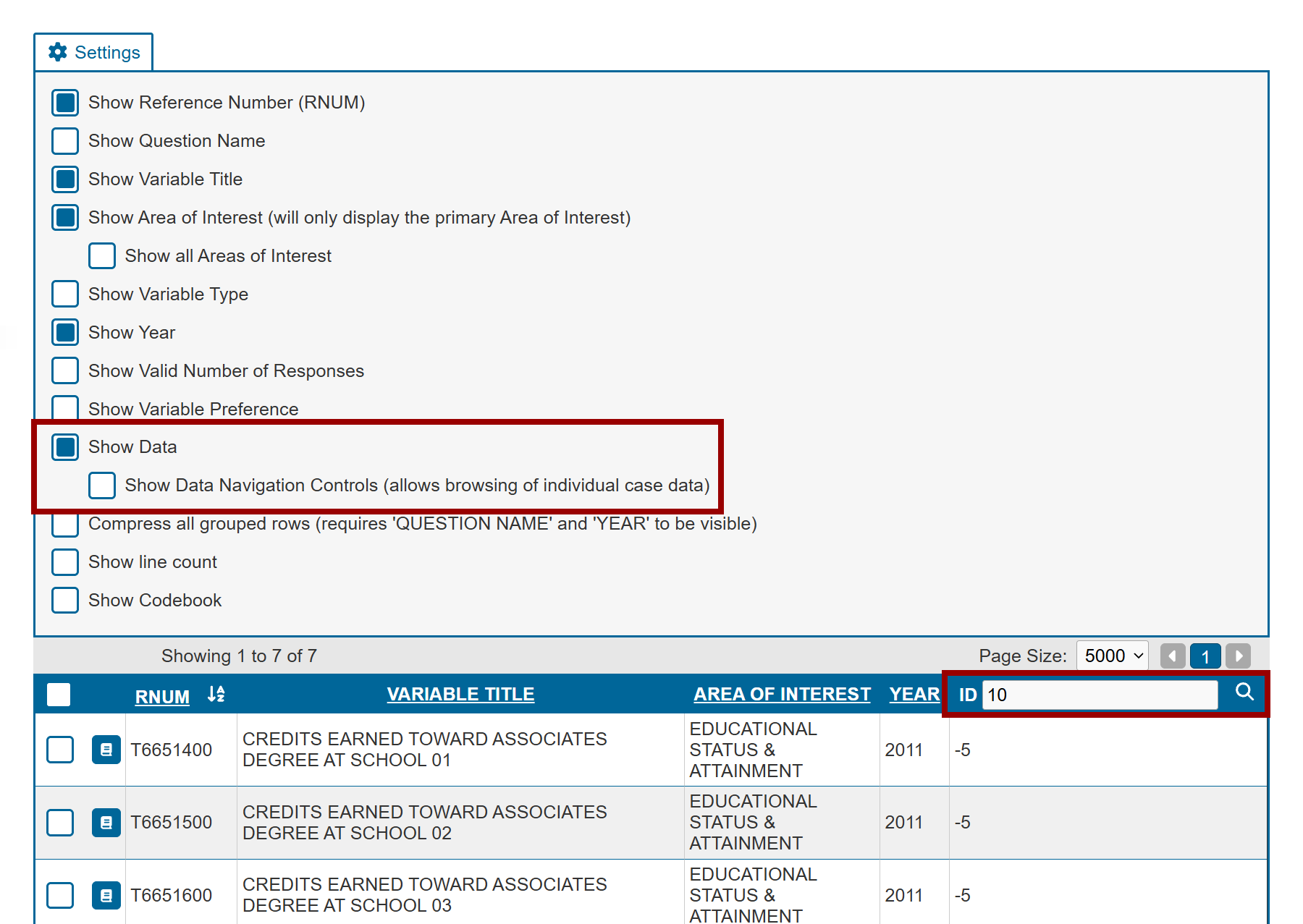1303x924 pixels.
Task: Sort by AREA OF INTEREST column
Action: (x=782, y=695)
